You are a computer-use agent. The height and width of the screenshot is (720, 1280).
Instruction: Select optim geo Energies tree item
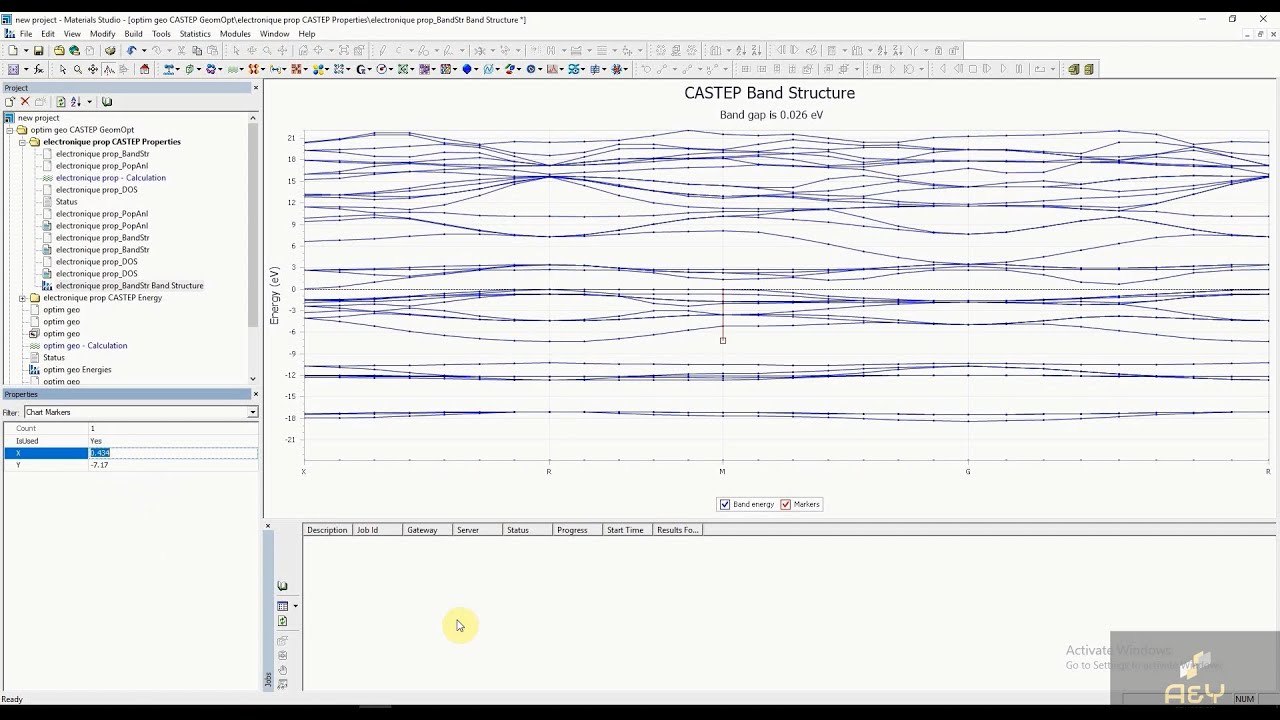77,370
